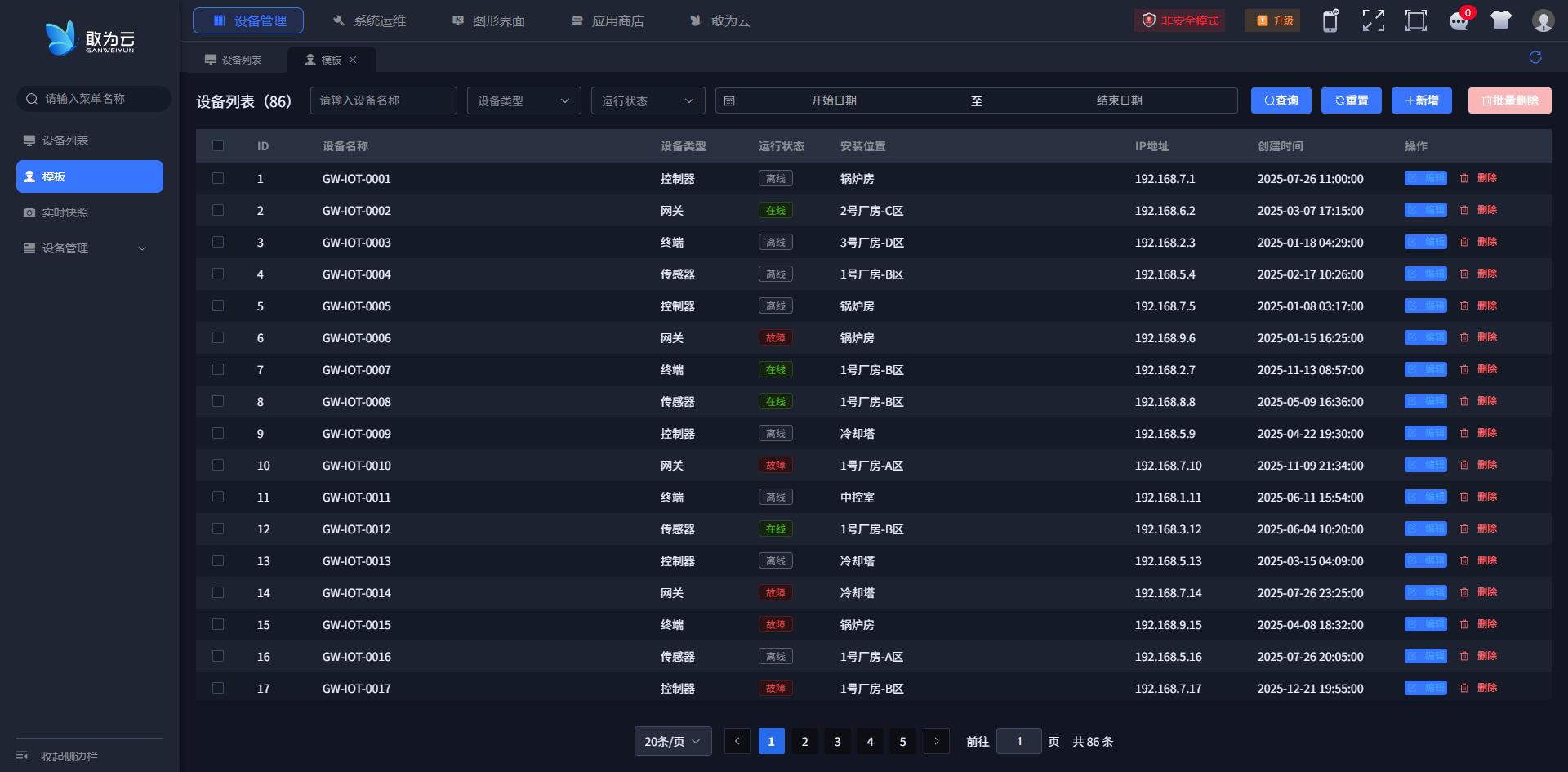Open the 20条/页 page size selector
Screen dimensions: 1568x772
(673, 741)
